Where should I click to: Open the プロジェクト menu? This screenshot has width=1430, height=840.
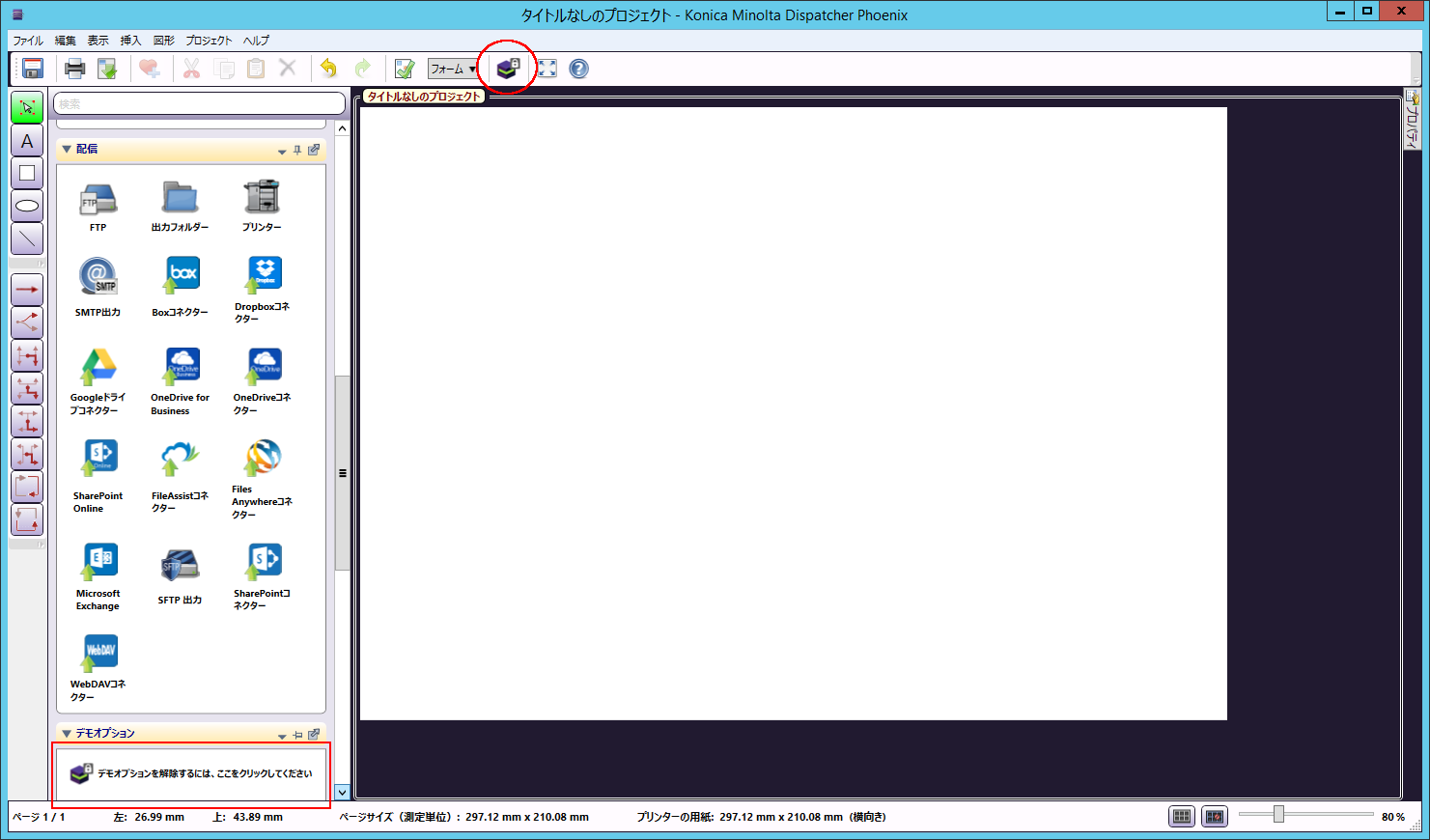pyautogui.click(x=210, y=41)
